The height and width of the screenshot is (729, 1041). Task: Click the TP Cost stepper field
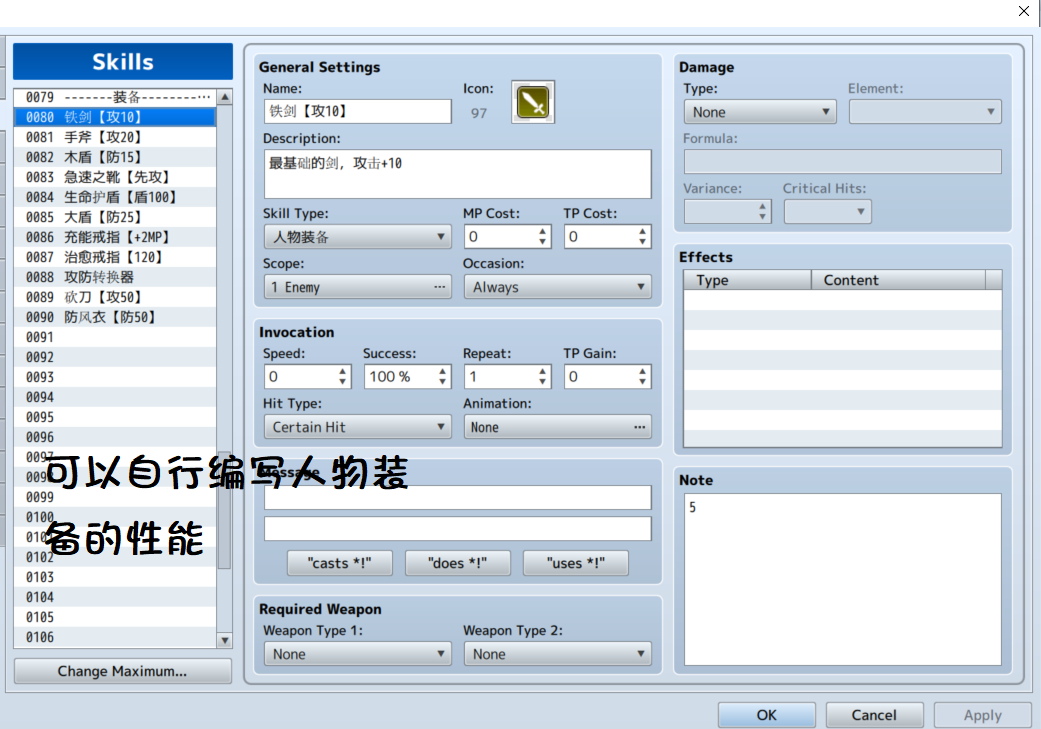(607, 236)
